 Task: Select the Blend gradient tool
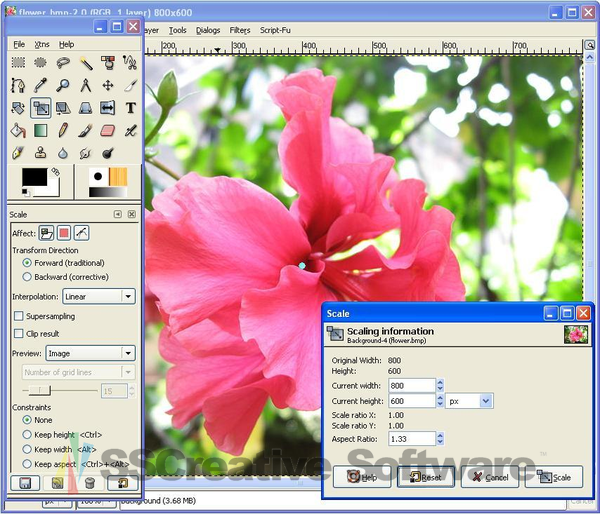tap(40, 131)
